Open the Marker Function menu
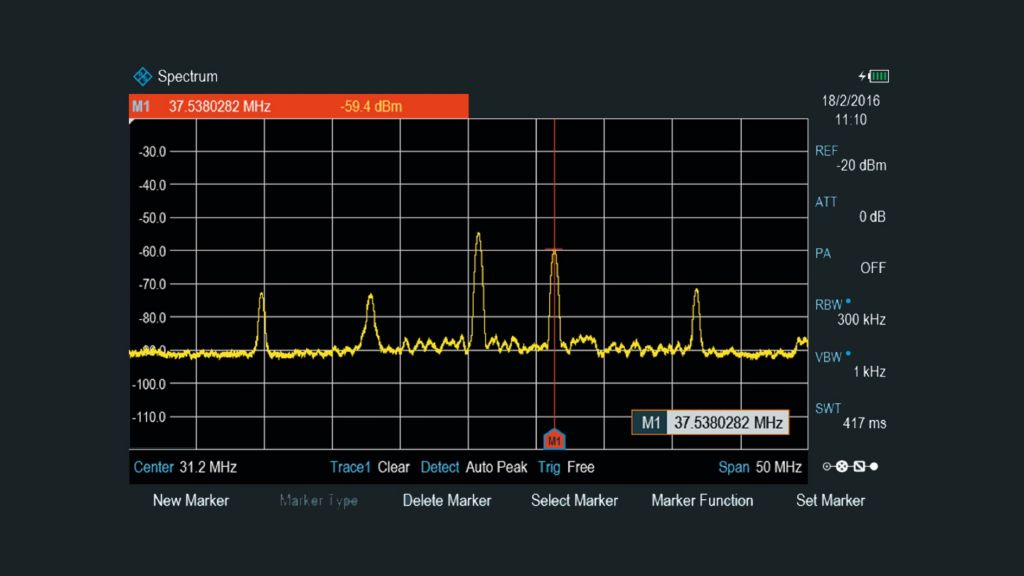This screenshot has width=1024, height=576. tap(702, 500)
